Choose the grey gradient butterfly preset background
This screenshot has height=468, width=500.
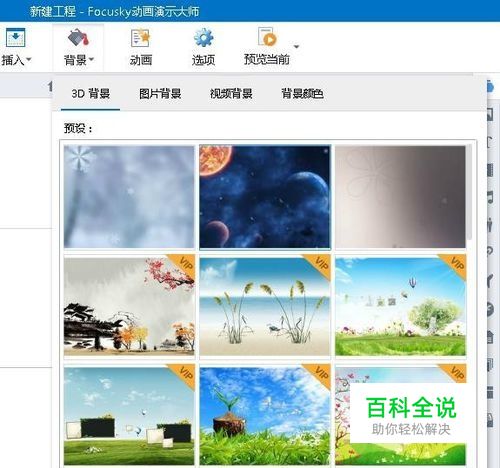400,197
